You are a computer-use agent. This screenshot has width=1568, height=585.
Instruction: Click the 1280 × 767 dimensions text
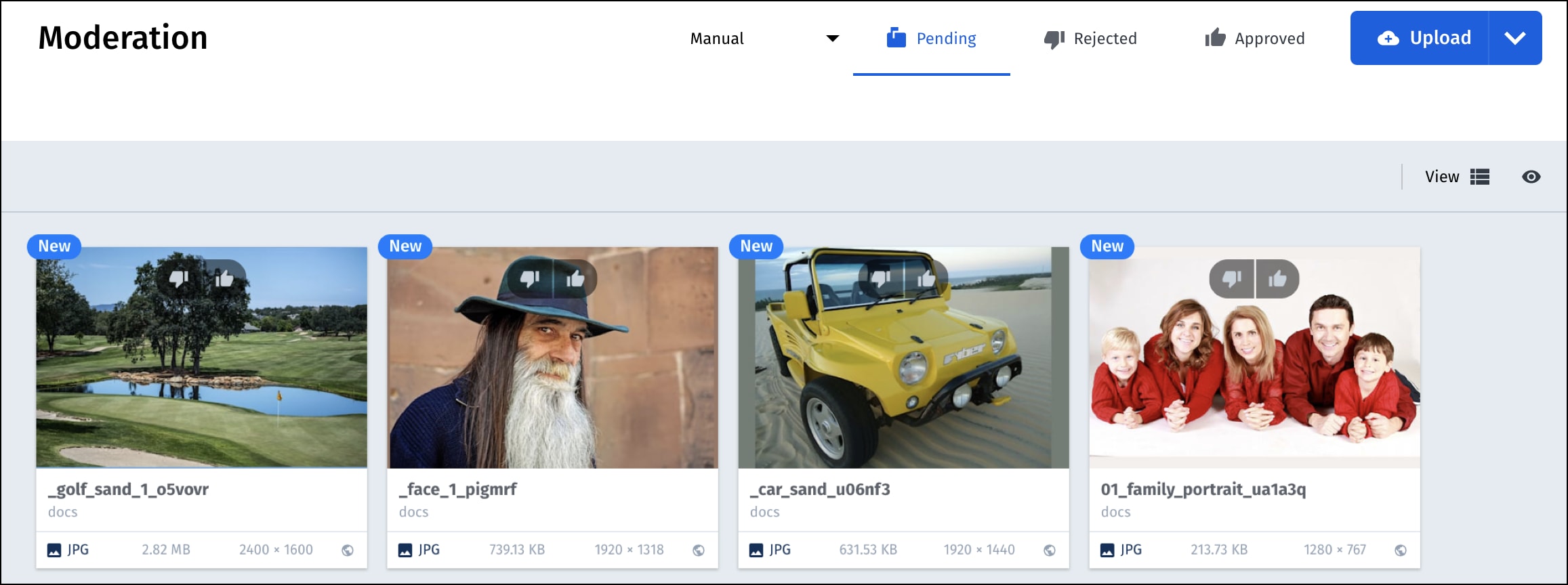coord(1335,550)
